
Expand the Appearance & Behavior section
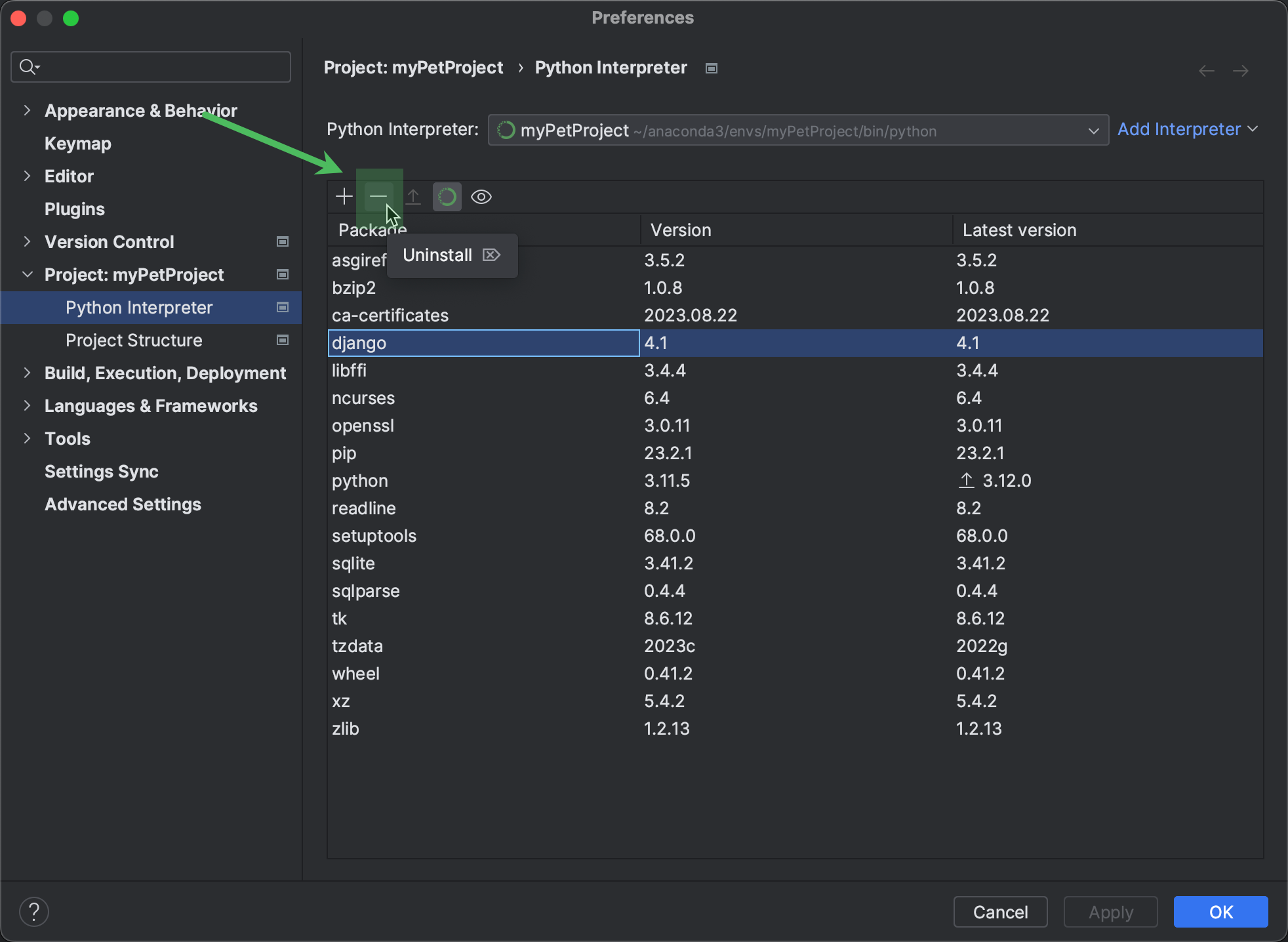[x=27, y=110]
